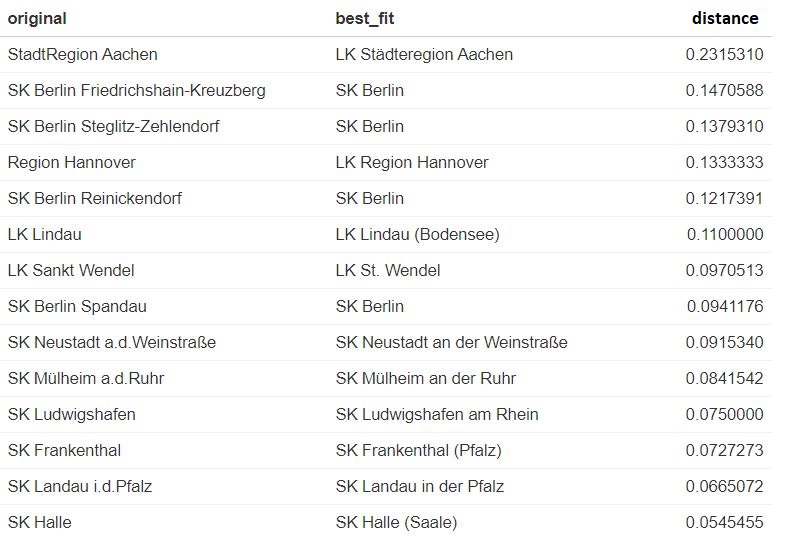Select the 'StadtRegion Aachen' cell
Screen dimensions: 786x539
[83, 54]
